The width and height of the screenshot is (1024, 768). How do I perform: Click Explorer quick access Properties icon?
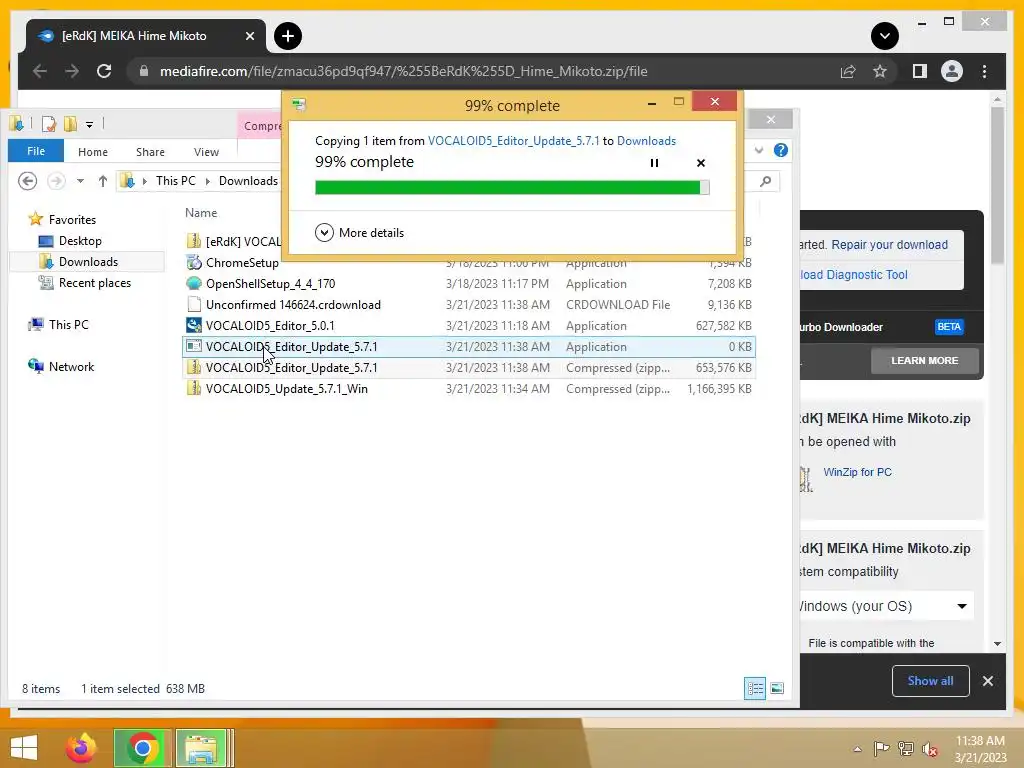[x=49, y=123]
